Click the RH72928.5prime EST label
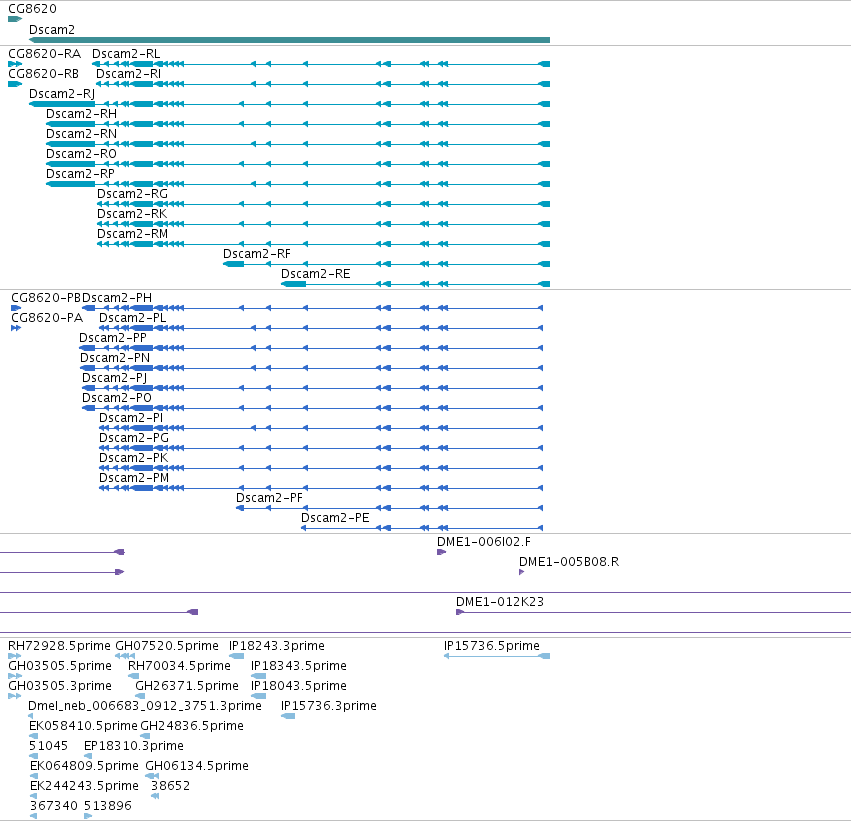Screen dimensions: 851x821 coord(59,646)
